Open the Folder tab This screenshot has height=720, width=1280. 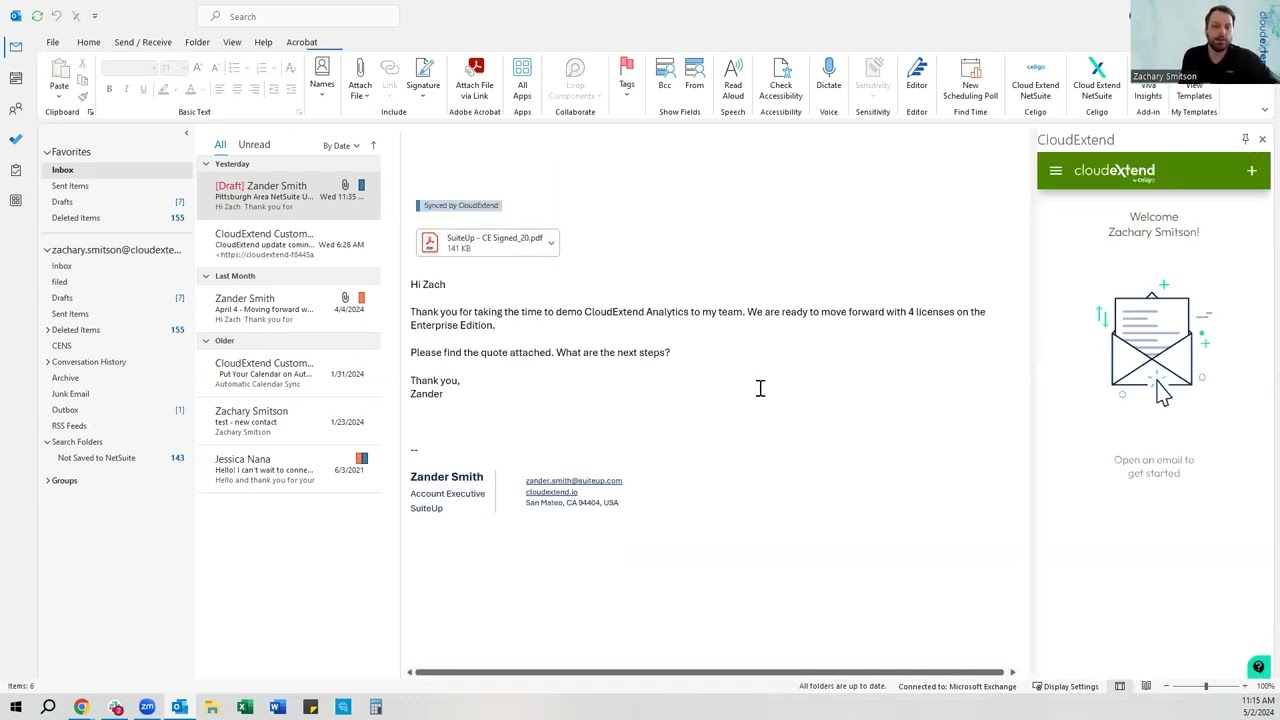pyautogui.click(x=197, y=42)
